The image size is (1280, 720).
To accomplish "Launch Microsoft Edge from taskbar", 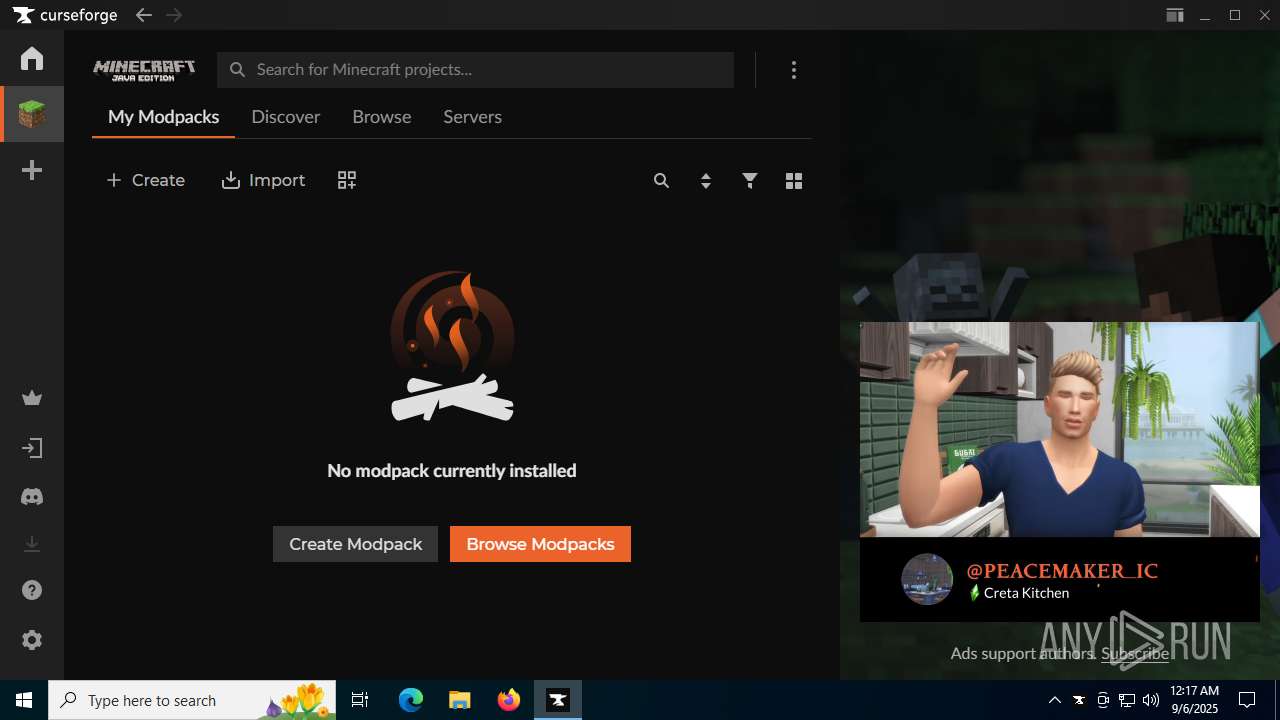I will tap(411, 700).
